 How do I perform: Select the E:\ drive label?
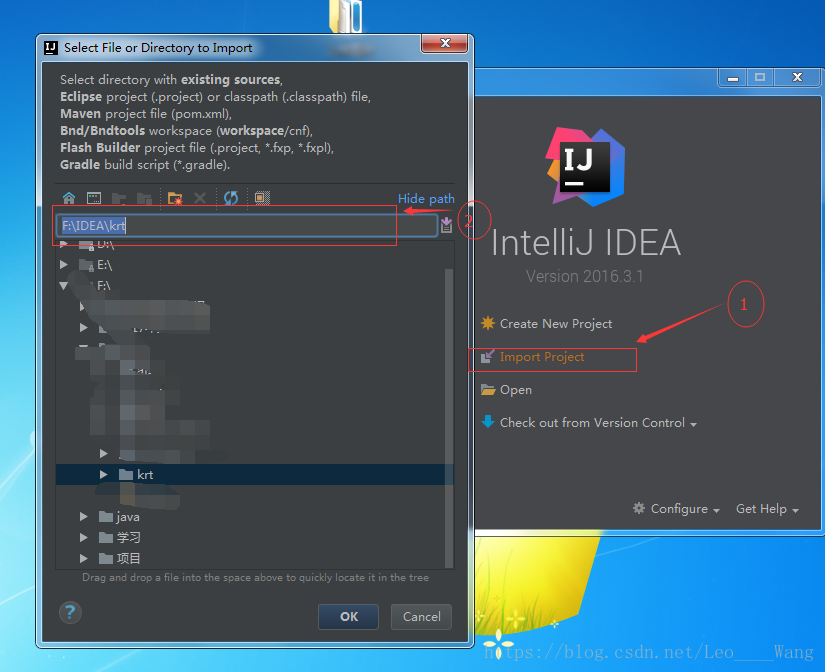coord(104,265)
